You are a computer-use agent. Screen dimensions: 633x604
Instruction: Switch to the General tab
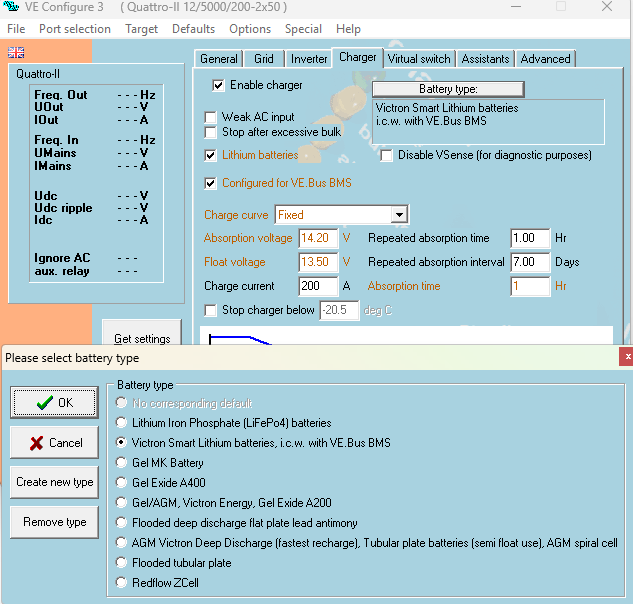click(219, 59)
